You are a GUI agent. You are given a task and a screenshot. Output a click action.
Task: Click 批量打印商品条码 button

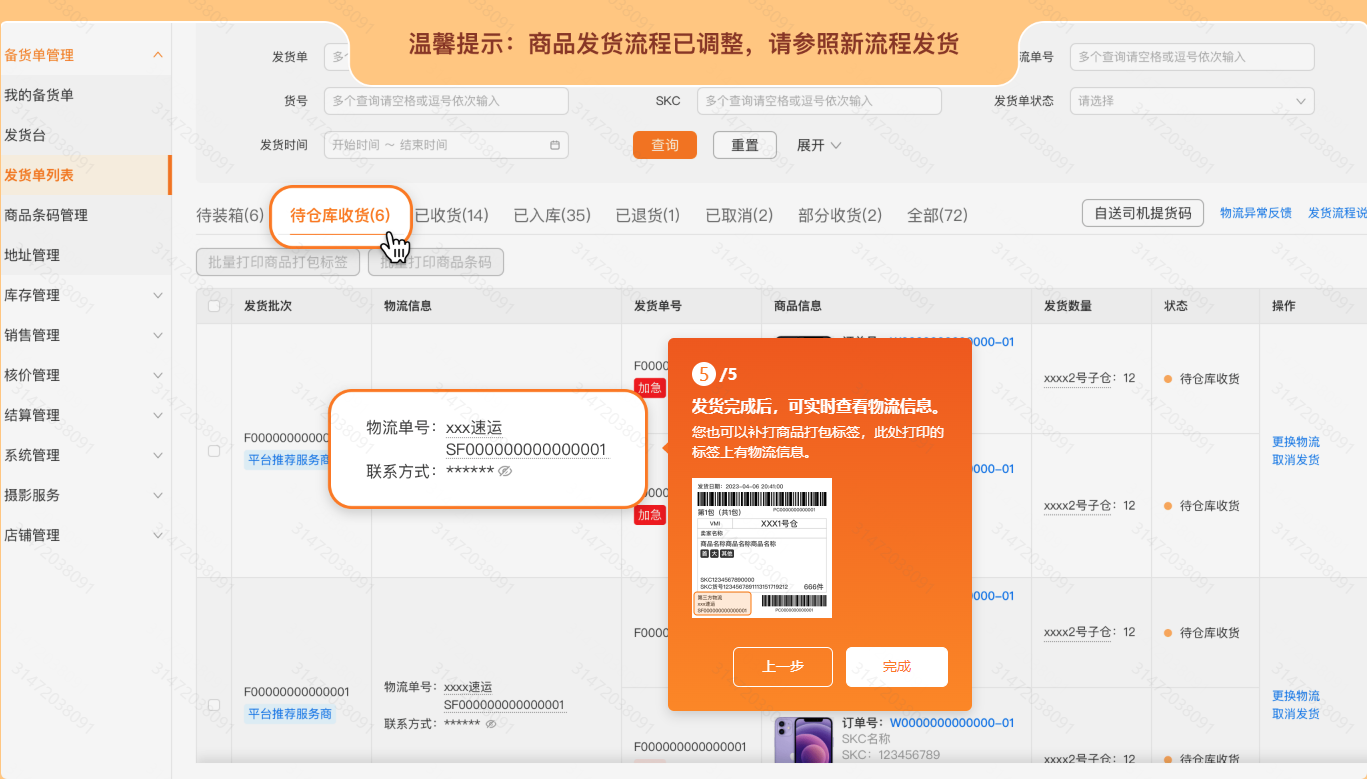click(436, 262)
